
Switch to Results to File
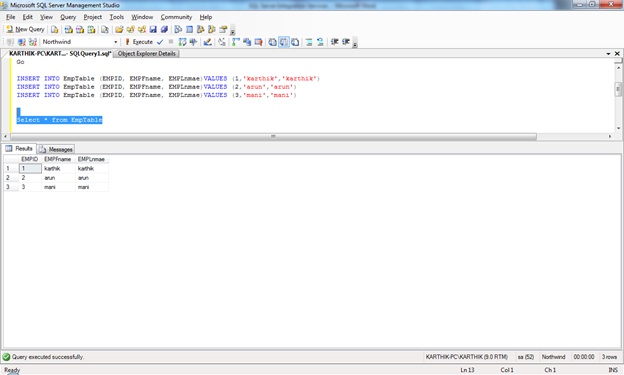(x=295, y=42)
